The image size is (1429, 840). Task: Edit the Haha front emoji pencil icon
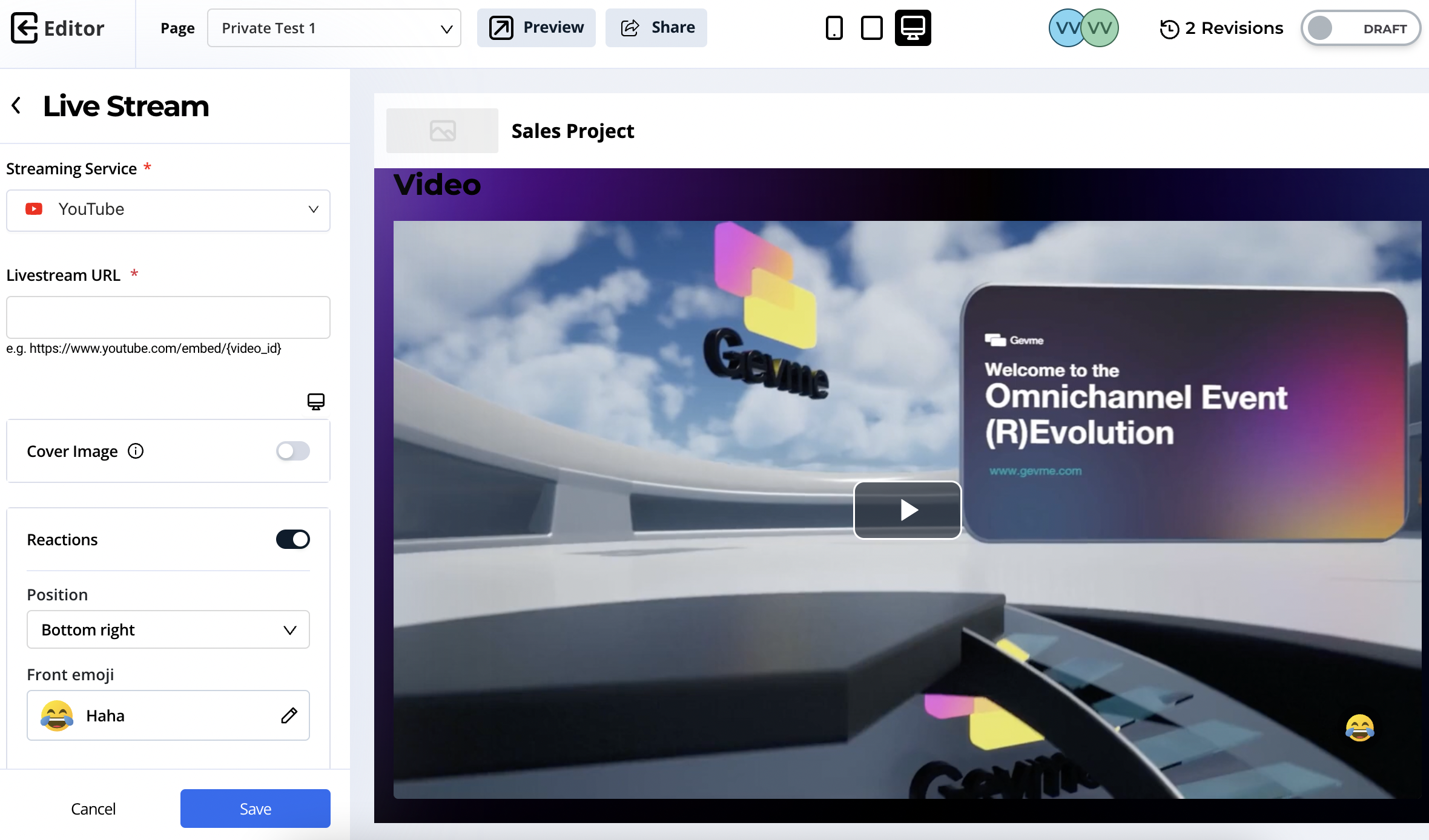(x=289, y=715)
